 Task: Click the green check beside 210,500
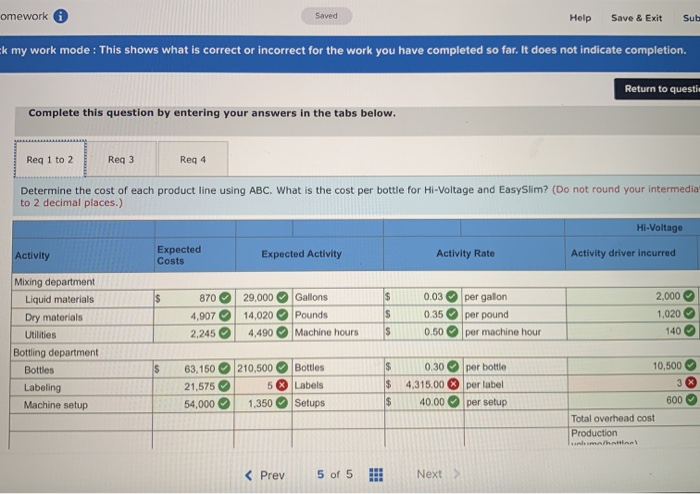[282, 368]
